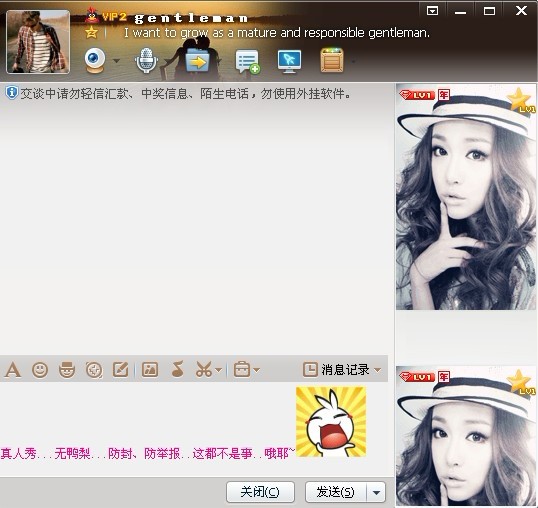Open the title bar dropdown menu box

tap(432, 11)
